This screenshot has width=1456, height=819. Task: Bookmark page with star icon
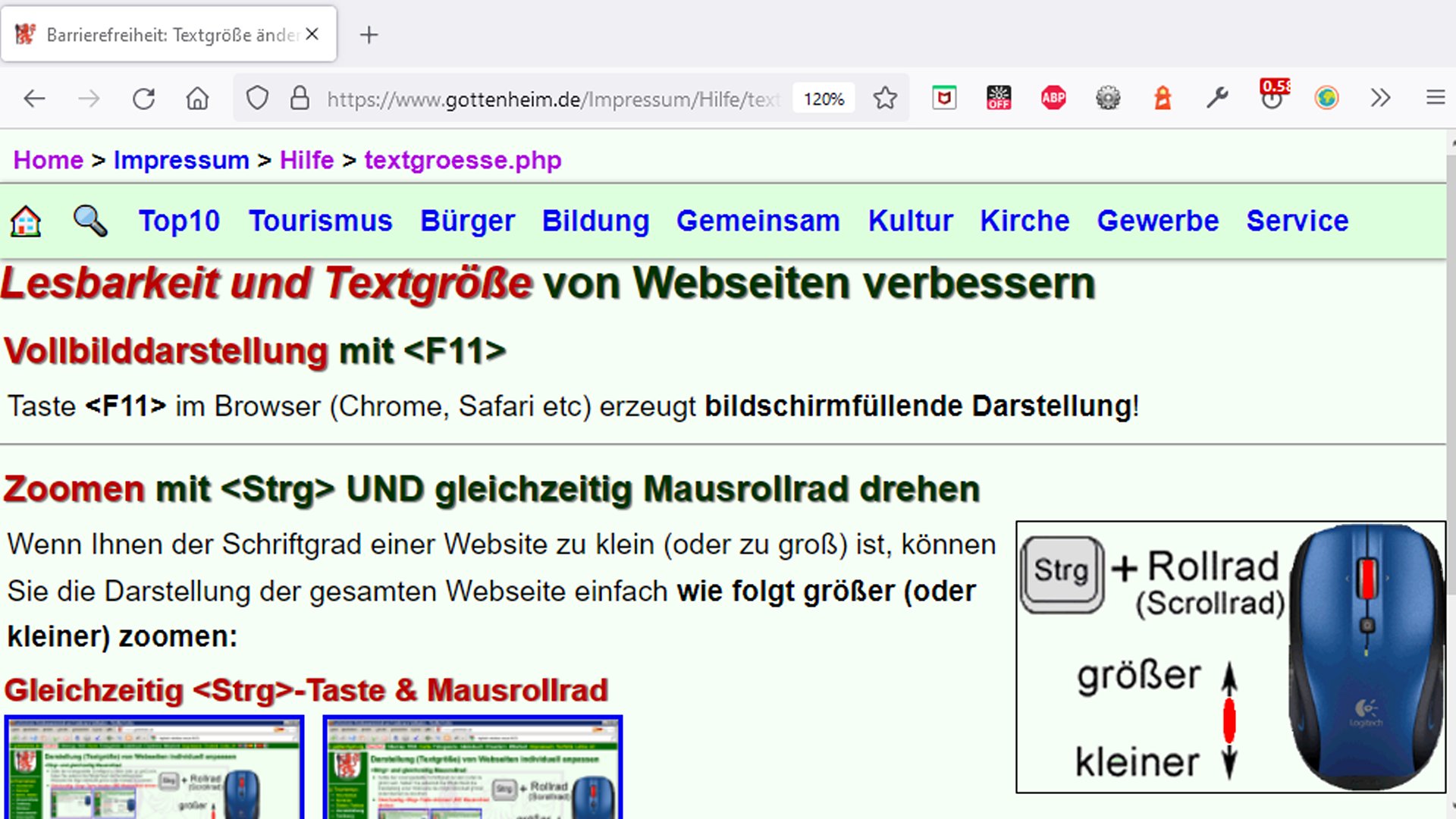(x=884, y=99)
